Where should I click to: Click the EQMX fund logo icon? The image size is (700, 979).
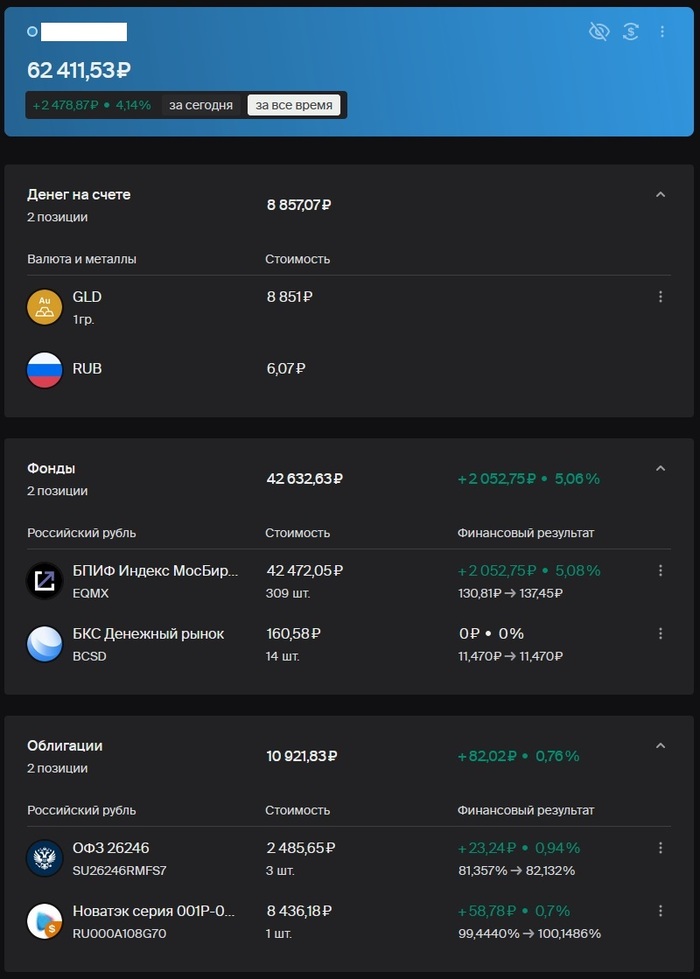click(x=44, y=581)
